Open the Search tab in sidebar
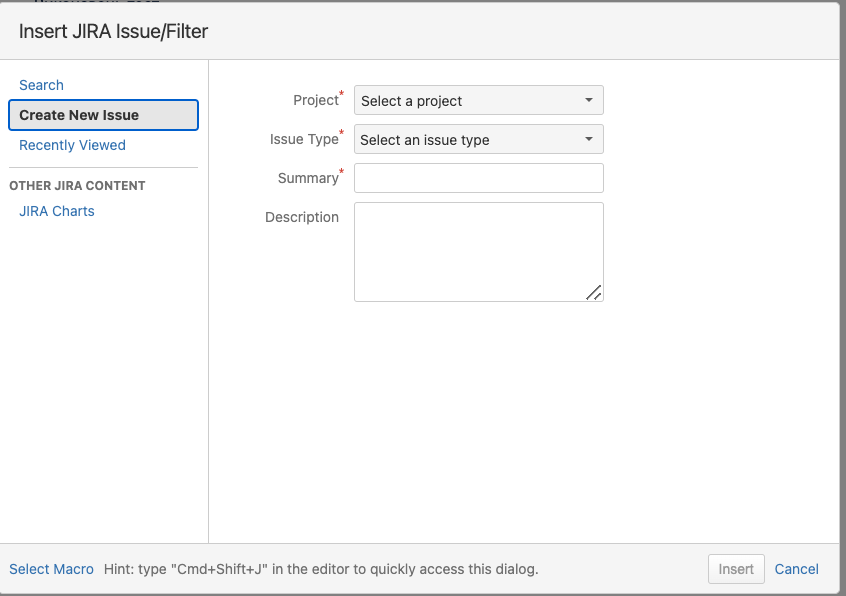Screen dimensions: 846x596 click(x=42, y=85)
